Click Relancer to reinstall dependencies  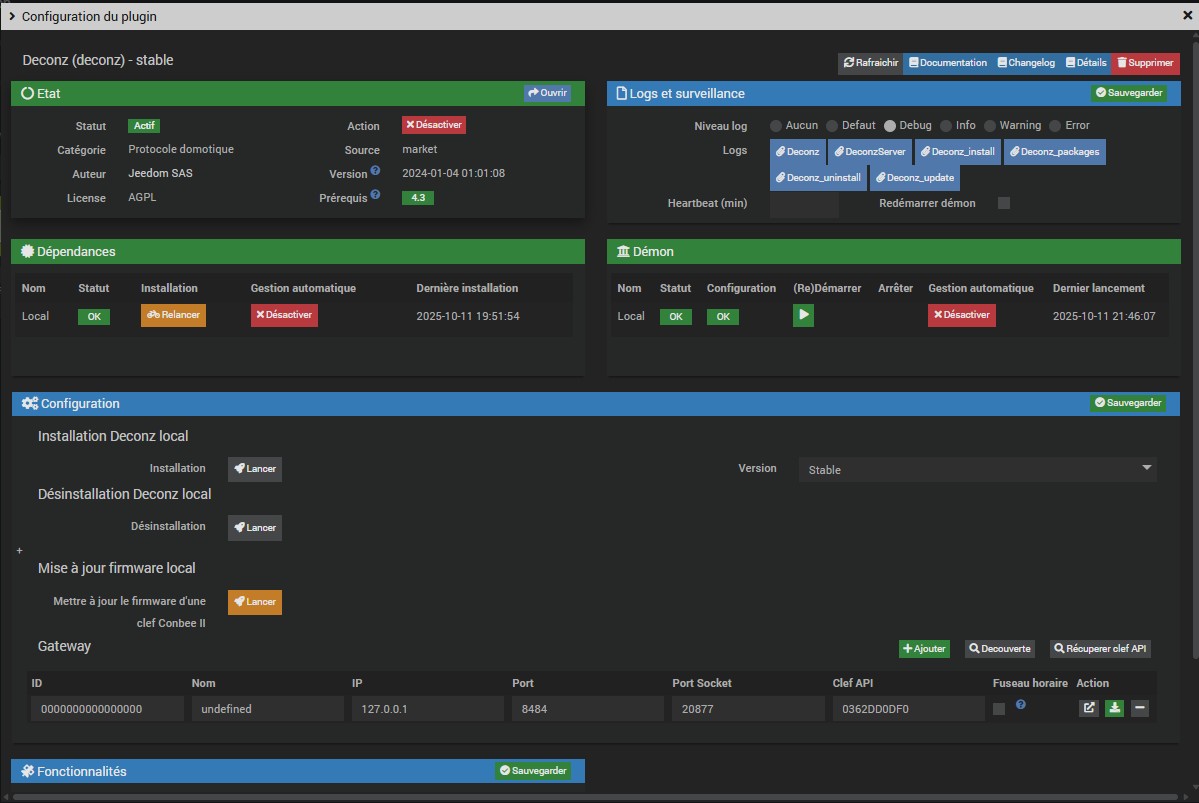[x=173, y=315]
